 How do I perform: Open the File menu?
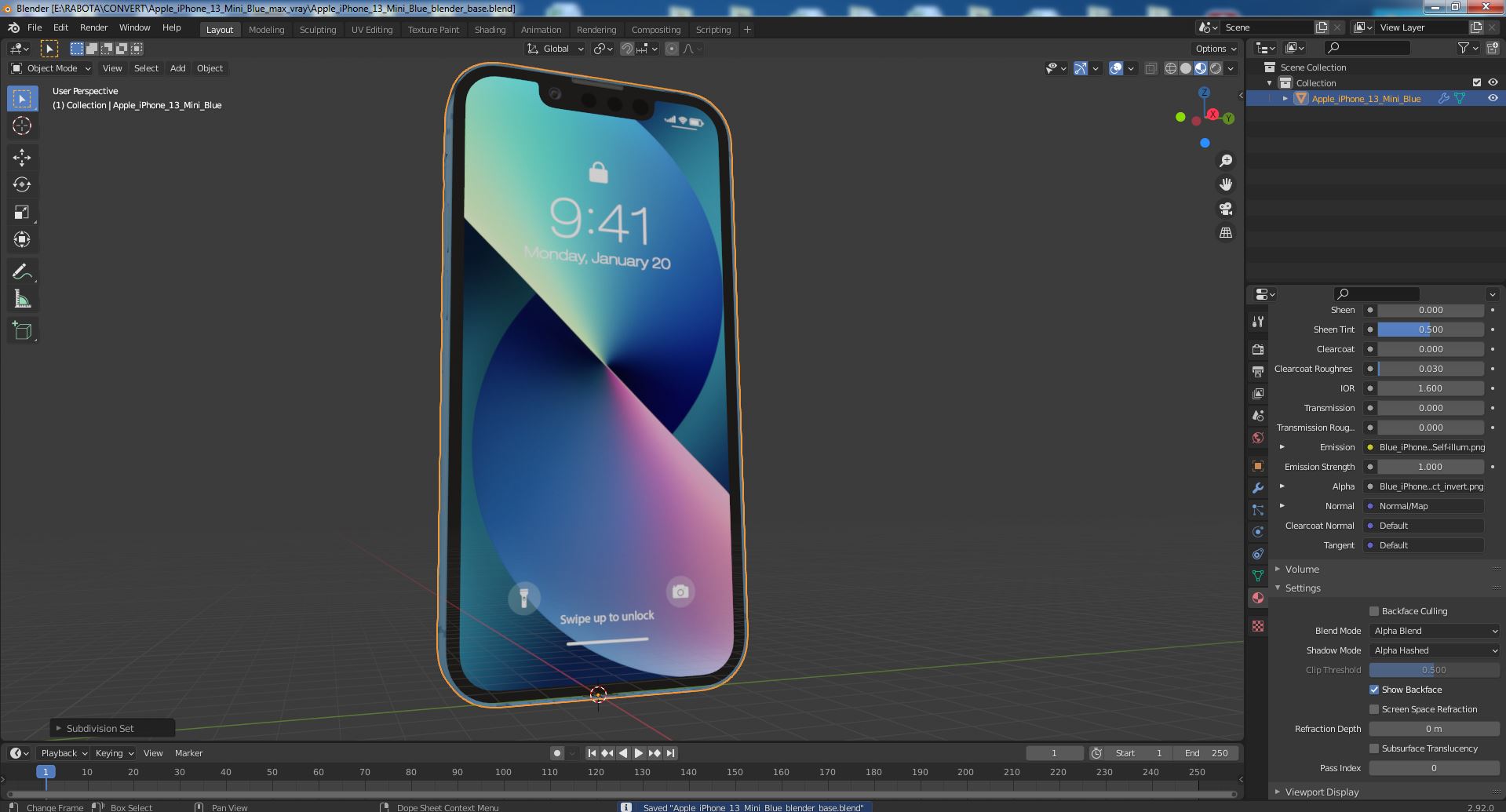click(x=35, y=27)
